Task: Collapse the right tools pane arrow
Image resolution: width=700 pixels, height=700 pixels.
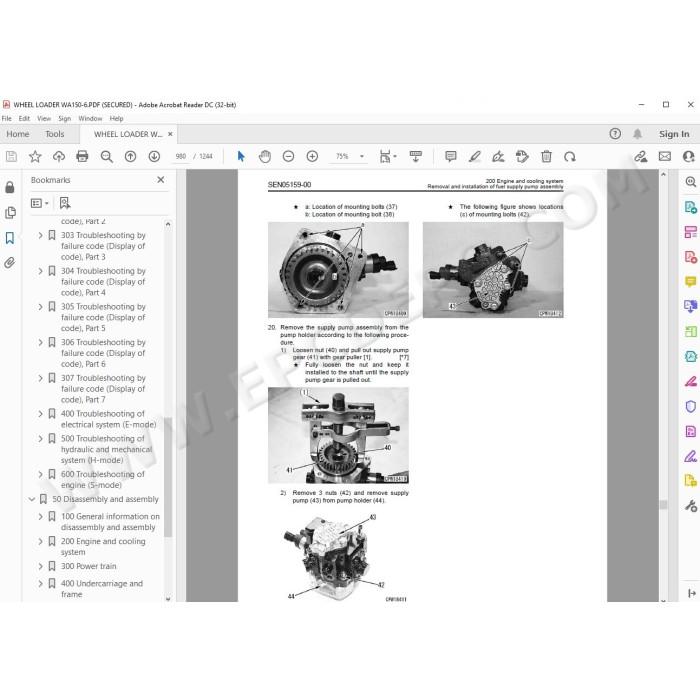Action: coord(691,593)
